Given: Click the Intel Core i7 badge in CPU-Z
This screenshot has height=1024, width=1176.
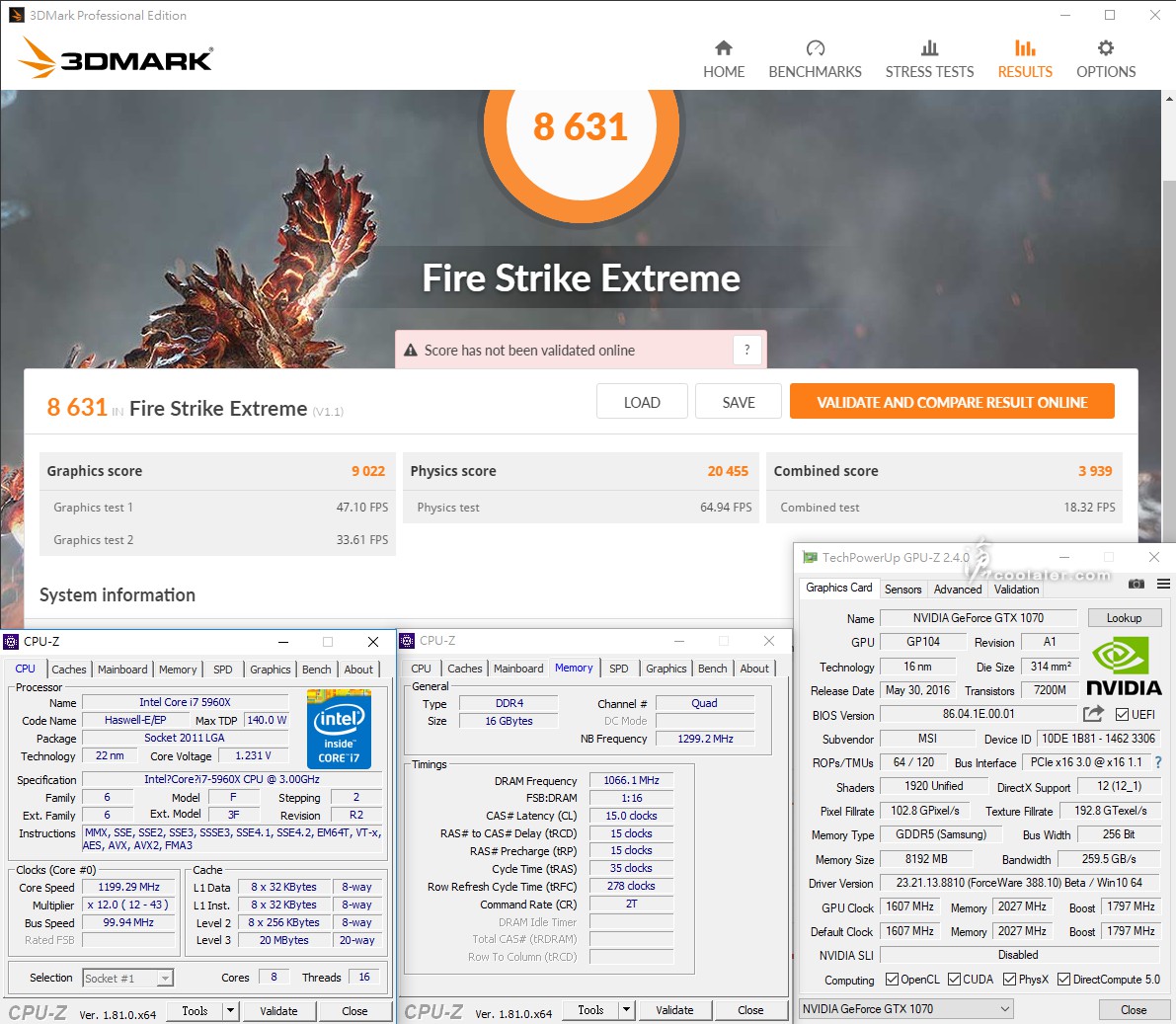Looking at the screenshot, I should [x=339, y=729].
